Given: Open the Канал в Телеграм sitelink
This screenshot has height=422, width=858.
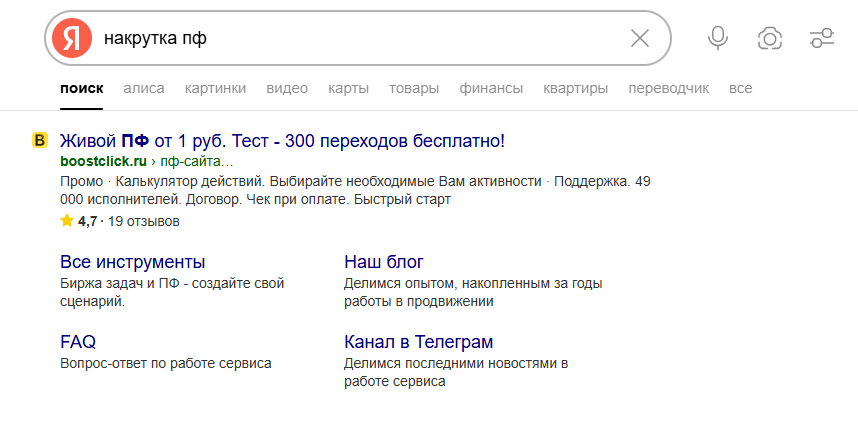Looking at the screenshot, I should 418,342.
